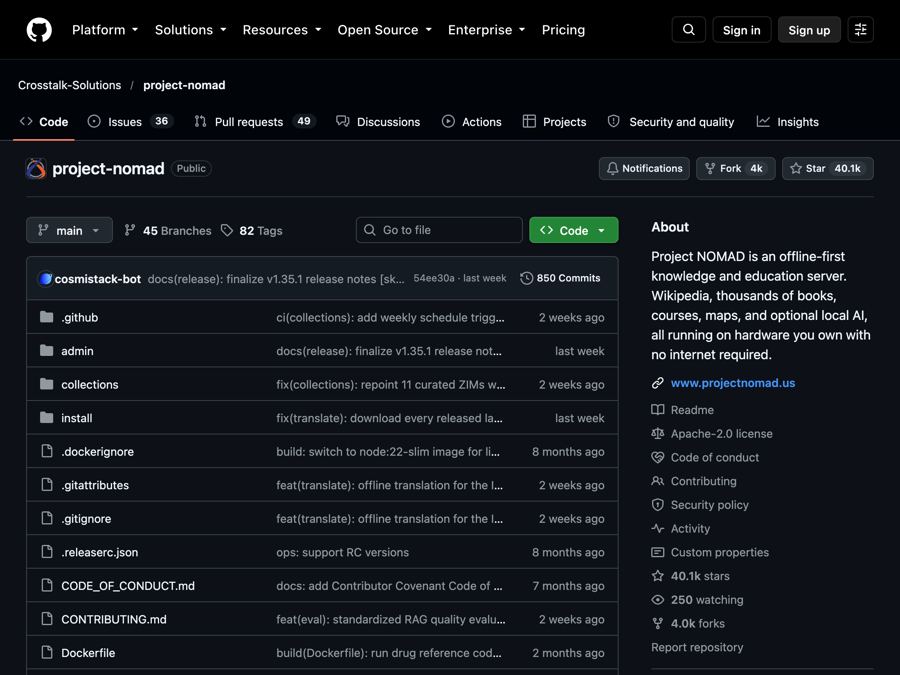Open the Actions tab
Image resolution: width=900 pixels, height=675 pixels.
coord(472,122)
